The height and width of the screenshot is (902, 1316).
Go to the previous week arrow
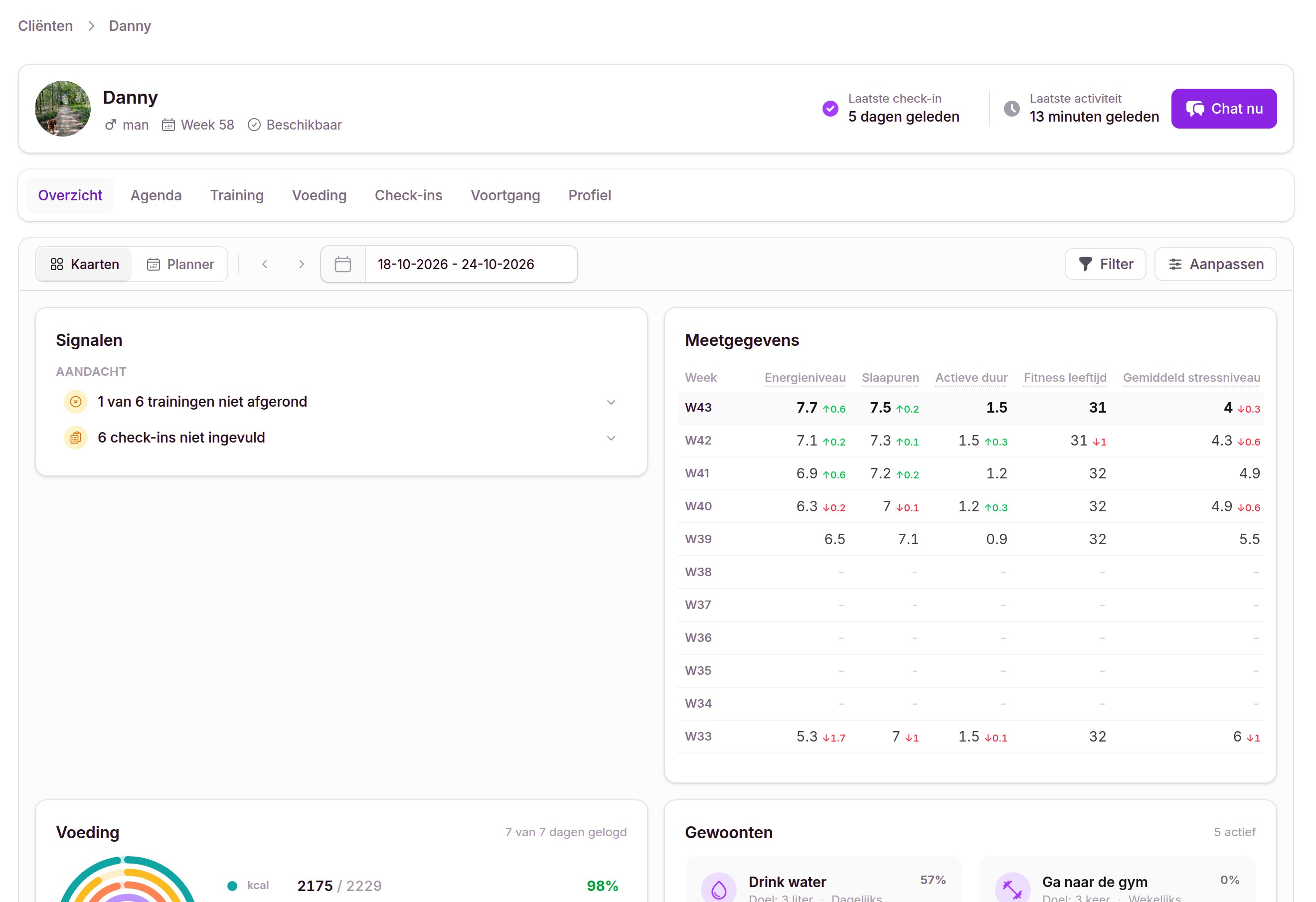[264, 265]
